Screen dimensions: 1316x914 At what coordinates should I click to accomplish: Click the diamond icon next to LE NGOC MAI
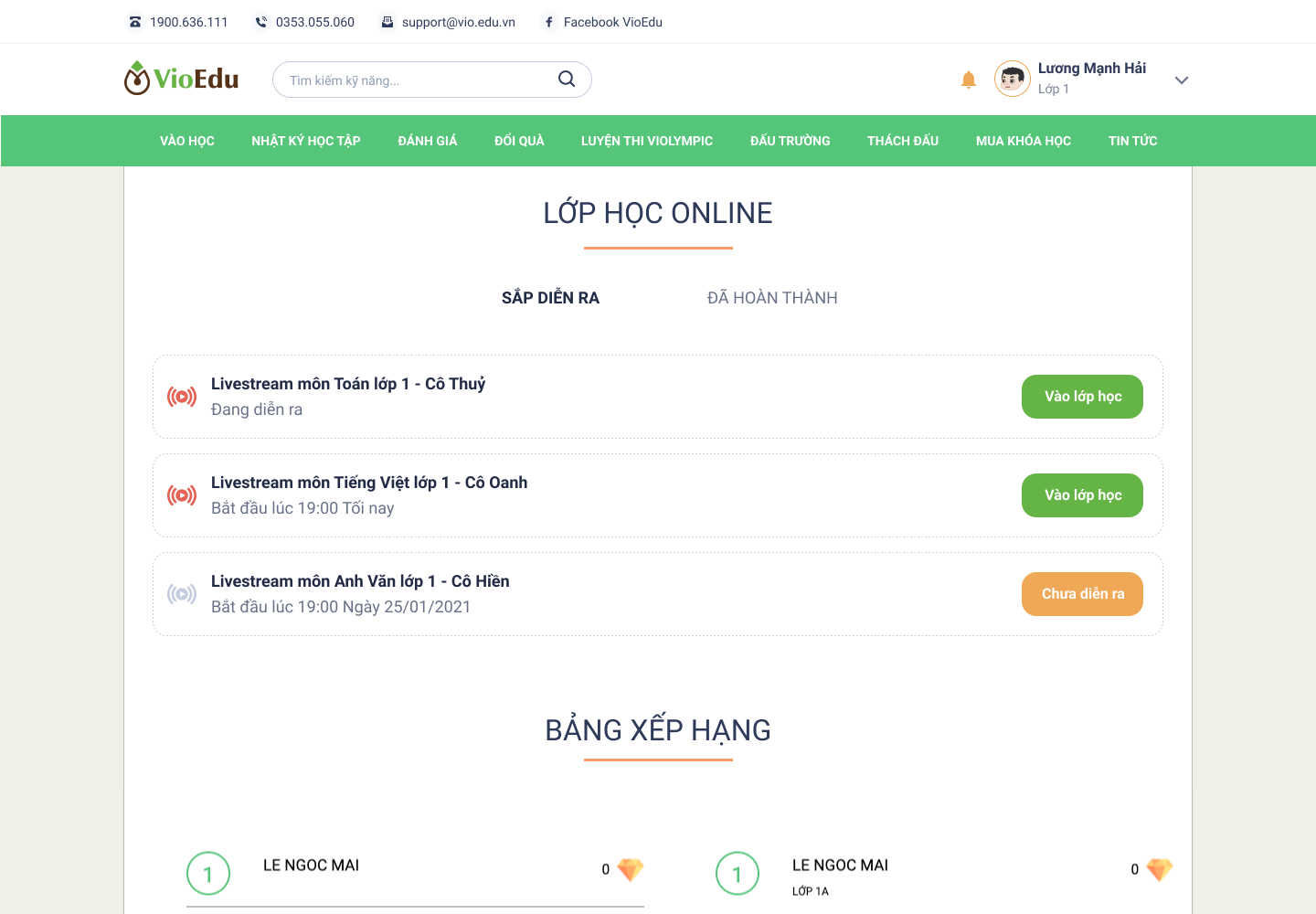click(x=631, y=869)
